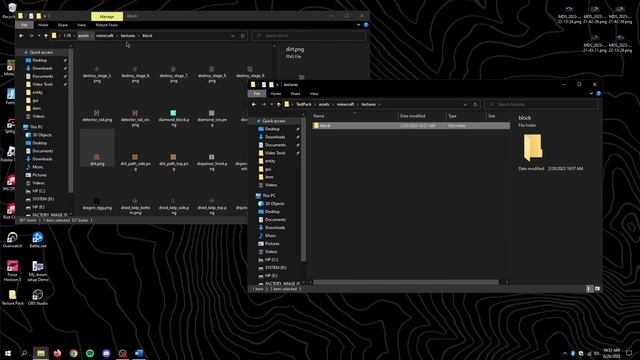Select block folder row in textures window
The height and width of the screenshot is (360, 640).
[x=411, y=126]
